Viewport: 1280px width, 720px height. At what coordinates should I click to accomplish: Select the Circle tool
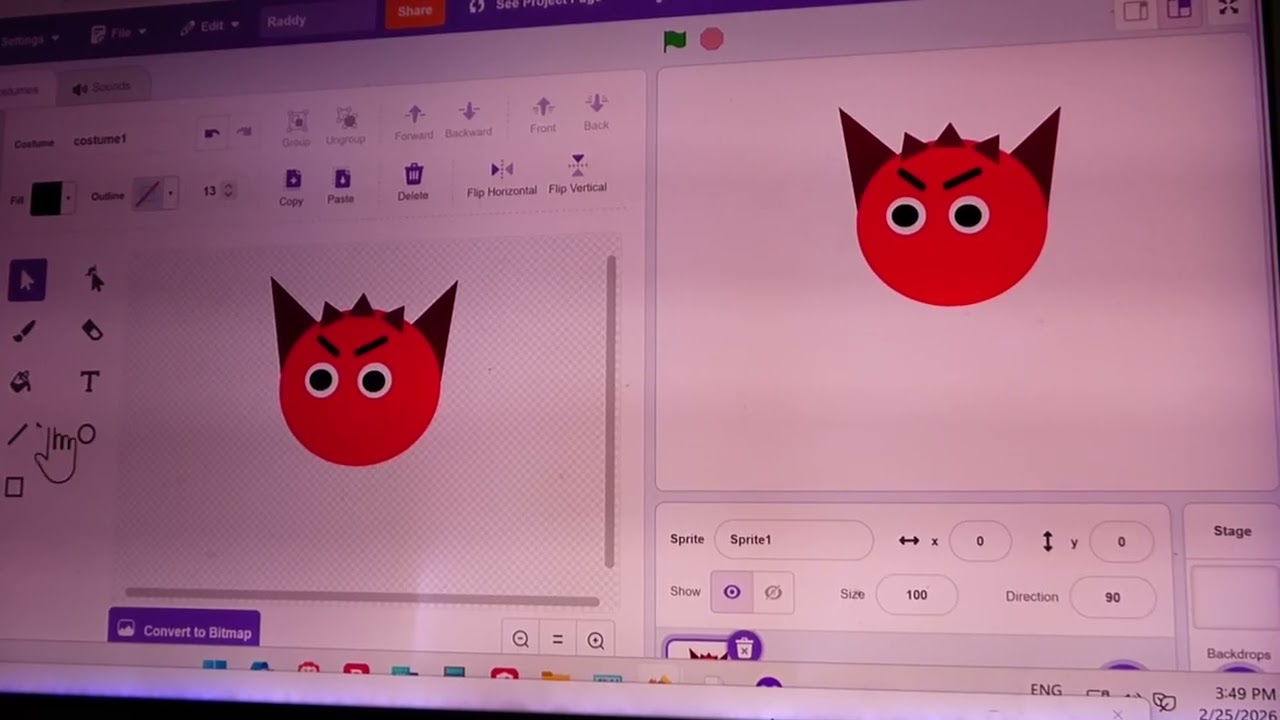[86, 434]
